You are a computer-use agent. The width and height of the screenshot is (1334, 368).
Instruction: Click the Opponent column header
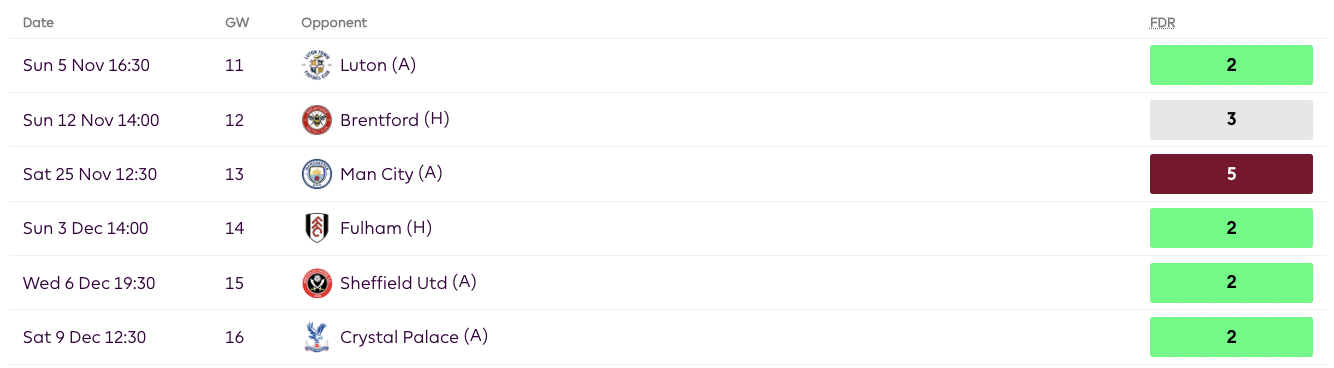click(334, 22)
